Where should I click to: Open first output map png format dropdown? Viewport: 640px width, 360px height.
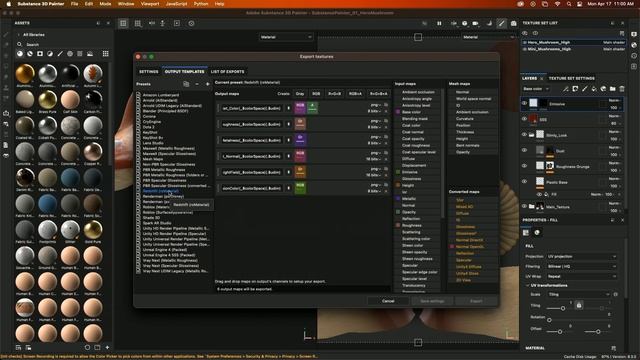376,105
